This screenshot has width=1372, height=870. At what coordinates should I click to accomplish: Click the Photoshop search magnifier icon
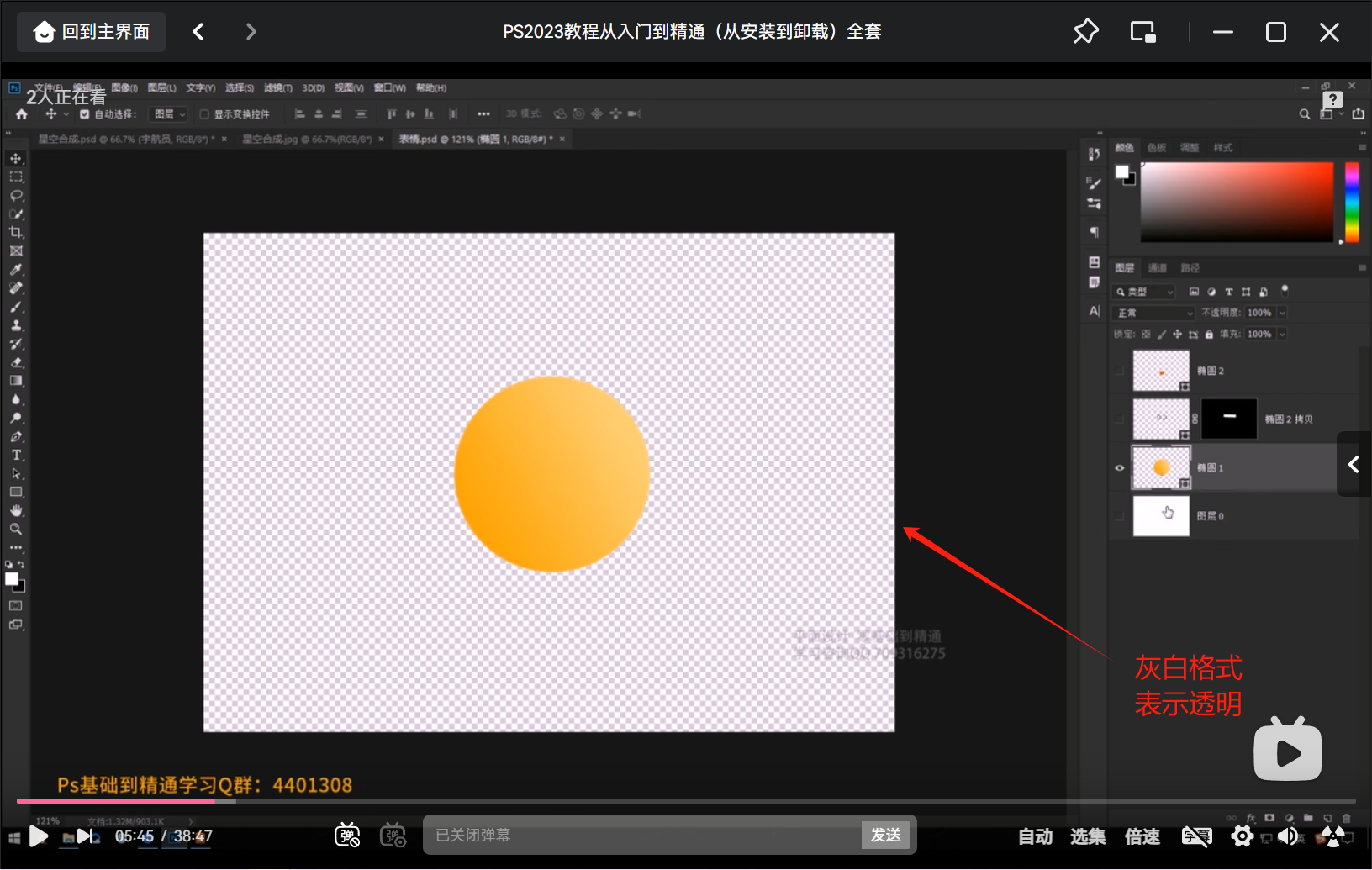(x=1305, y=114)
